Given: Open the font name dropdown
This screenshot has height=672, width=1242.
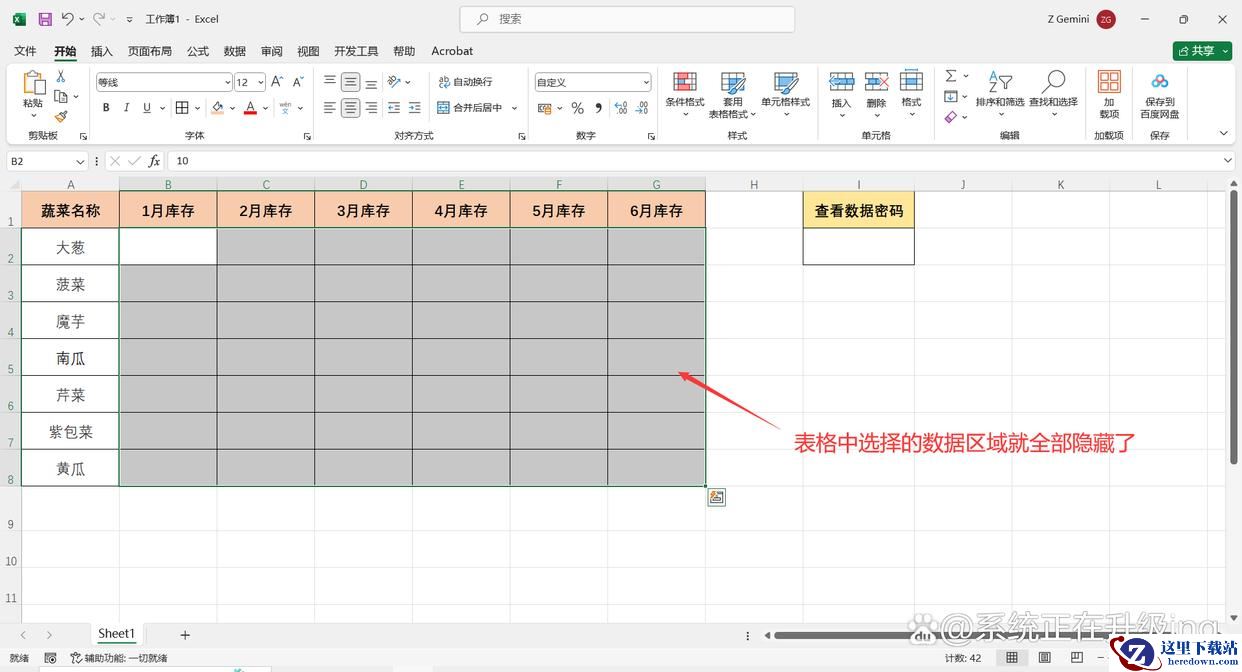Looking at the screenshot, I should (227, 82).
